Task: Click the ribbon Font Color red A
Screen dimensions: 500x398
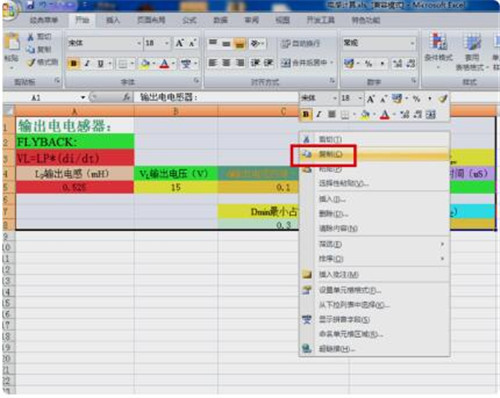Action: click(x=164, y=63)
